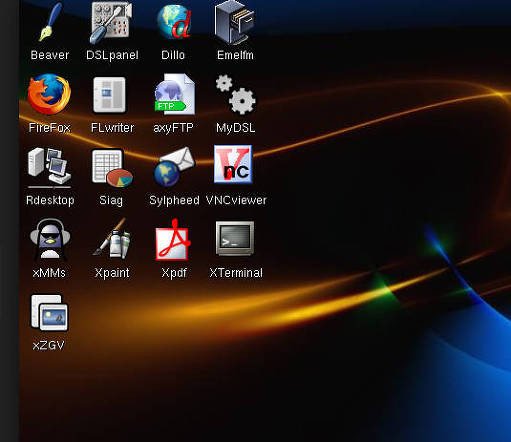Open the VNCviewer icon
Viewport: 511px width, 442px height.
click(x=233, y=164)
